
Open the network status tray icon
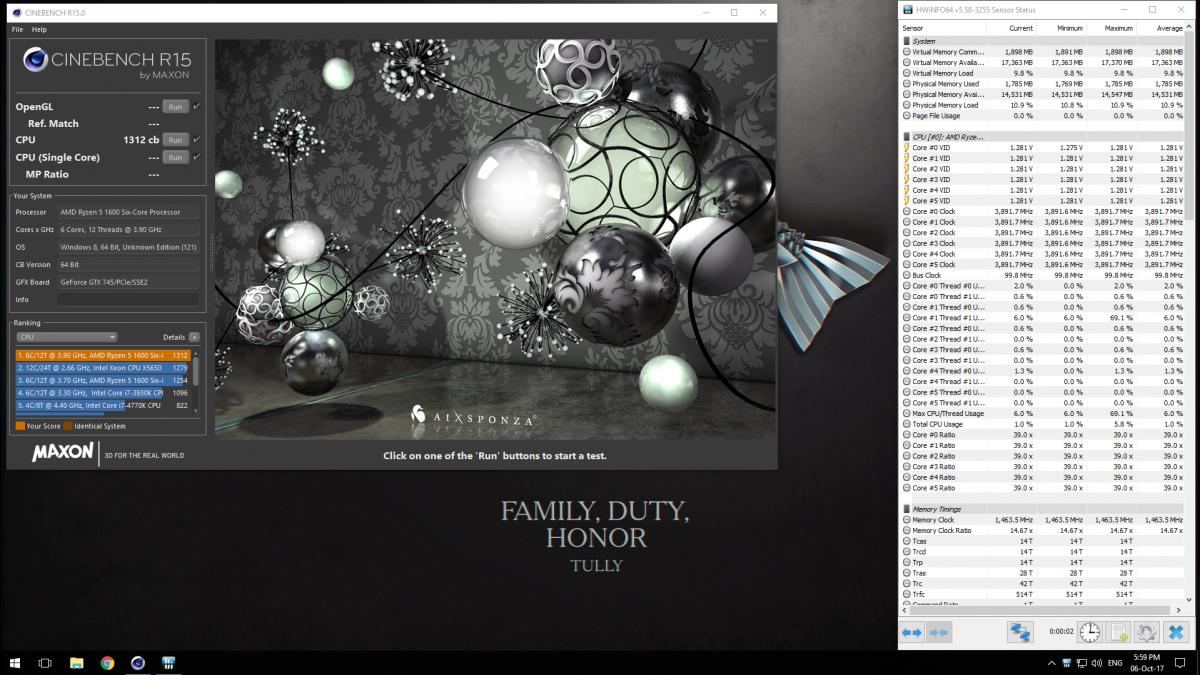1080,663
